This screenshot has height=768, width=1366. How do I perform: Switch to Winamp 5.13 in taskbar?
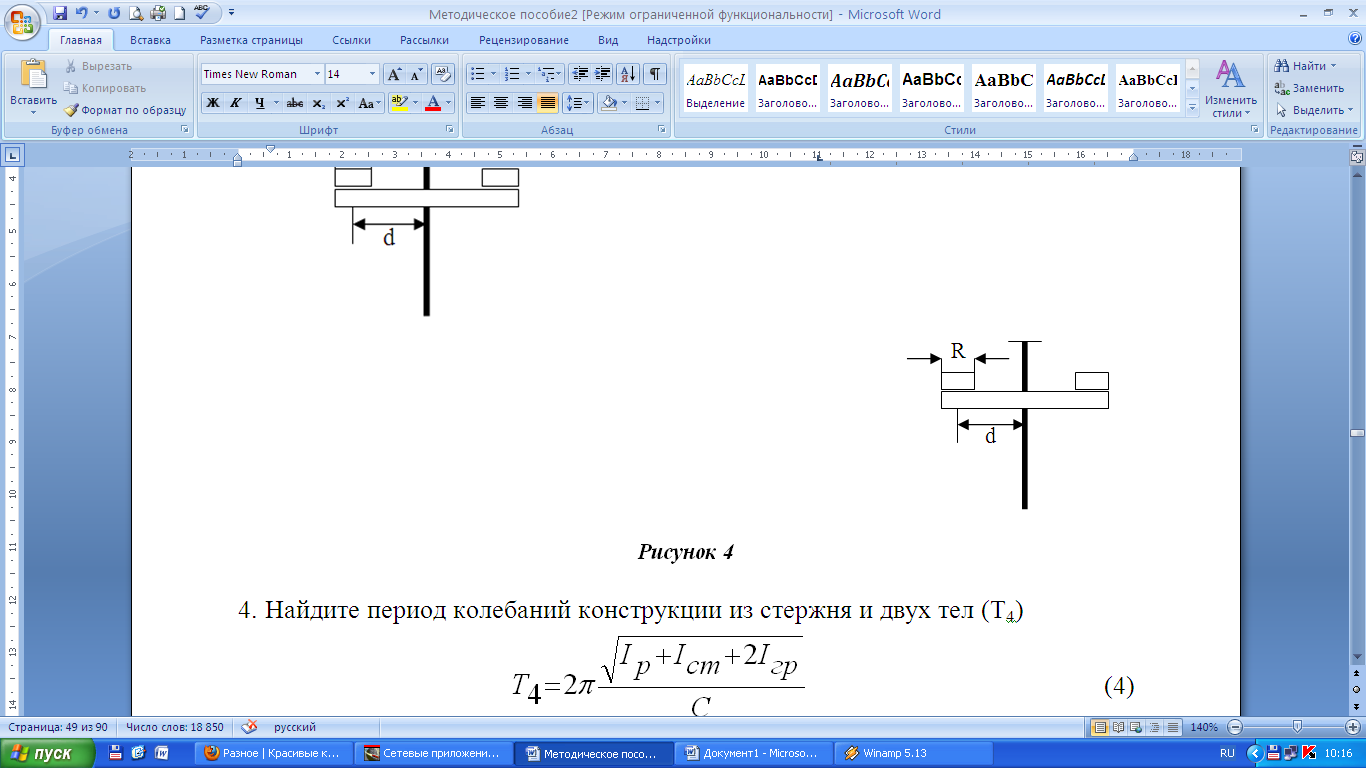(916, 753)
